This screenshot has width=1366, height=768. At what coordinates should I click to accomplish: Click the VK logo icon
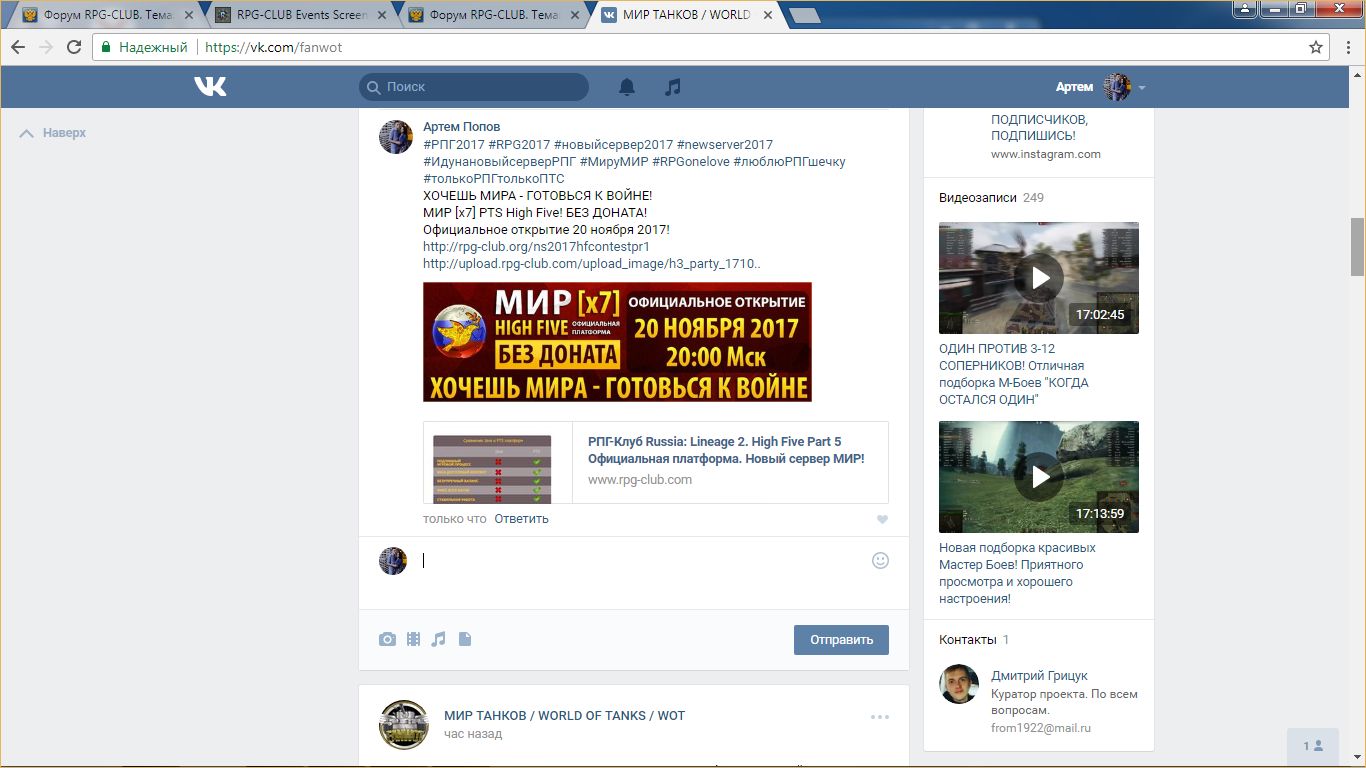pos(210,87)
